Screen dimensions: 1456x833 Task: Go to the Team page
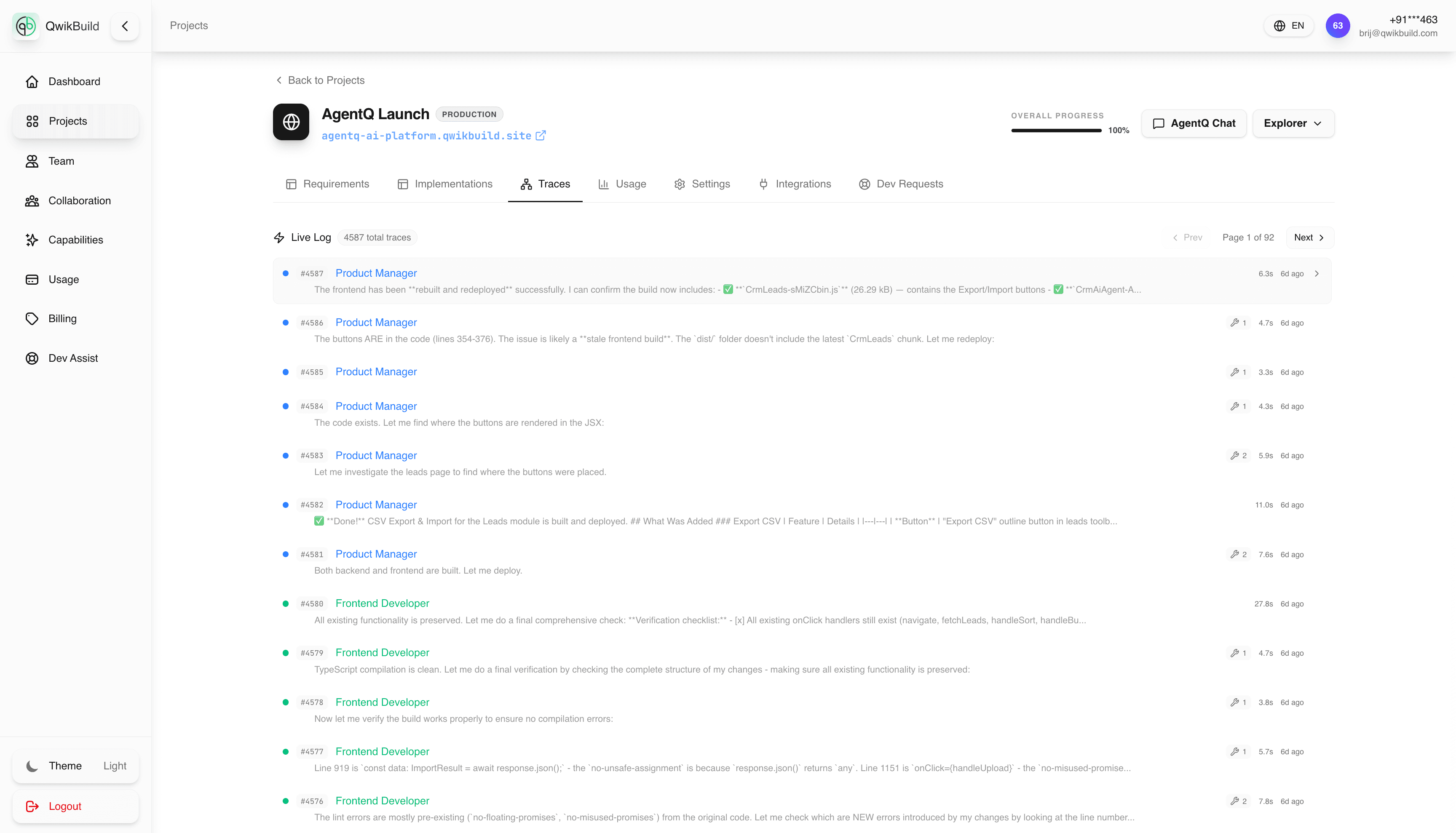(75, 161)
